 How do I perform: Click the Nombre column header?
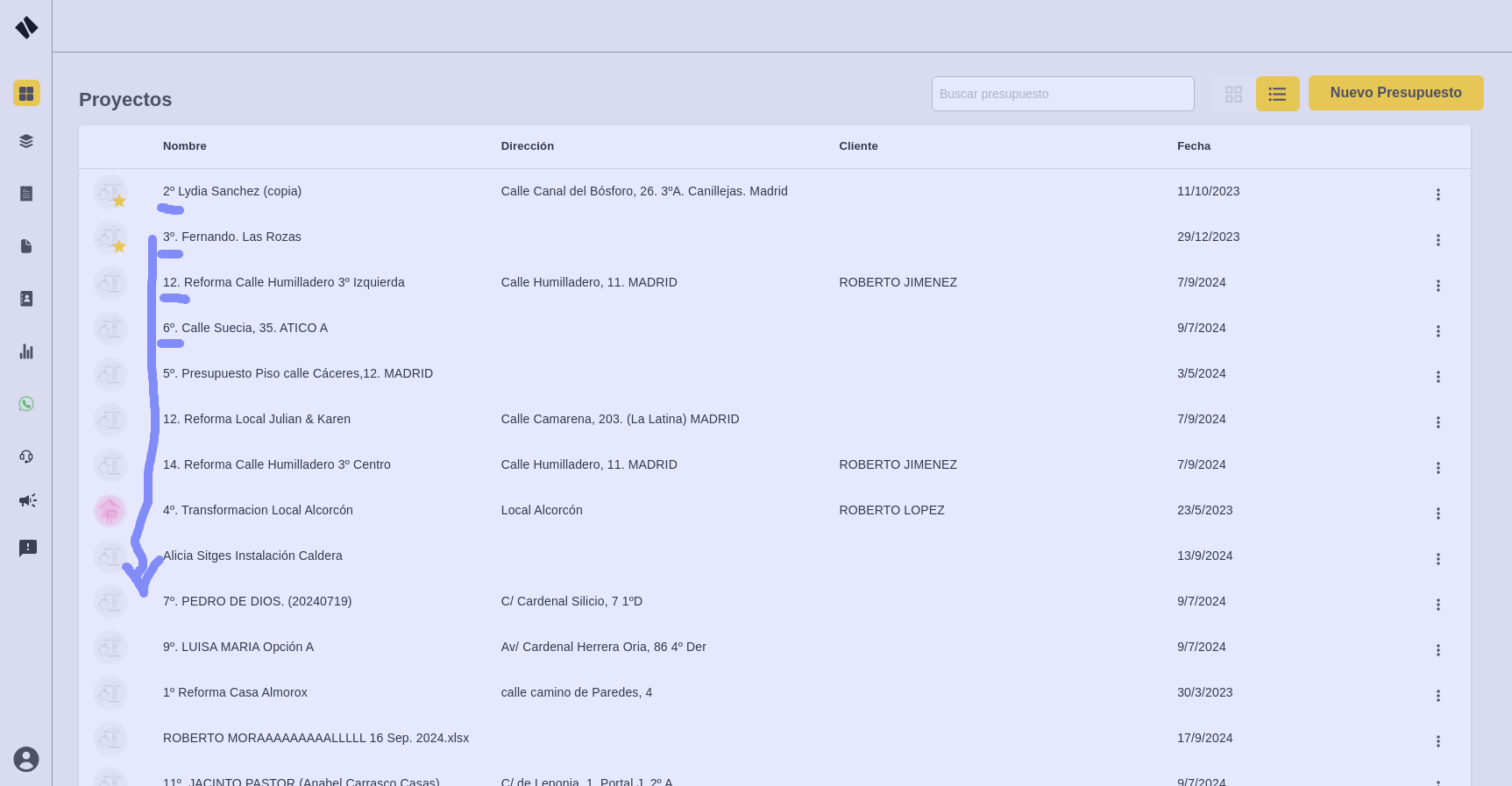point(185,146)
